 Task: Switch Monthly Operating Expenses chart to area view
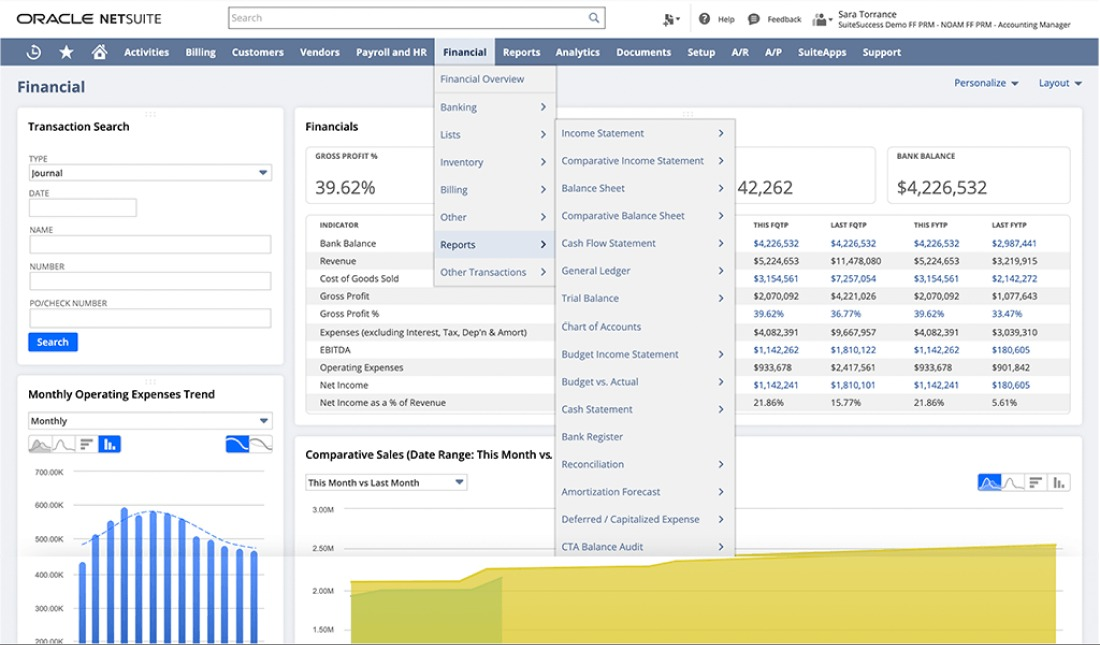pyautogui.click(x=40, y=444)
